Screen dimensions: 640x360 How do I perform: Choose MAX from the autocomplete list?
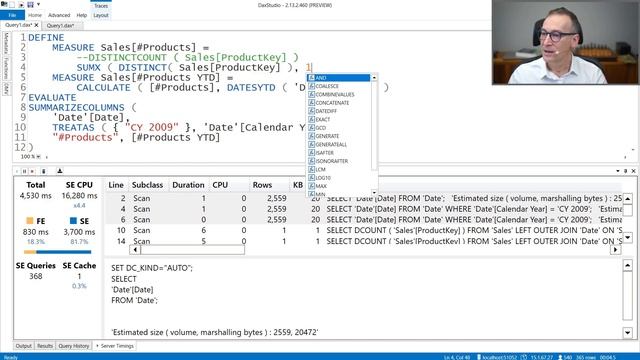(339, 186)
